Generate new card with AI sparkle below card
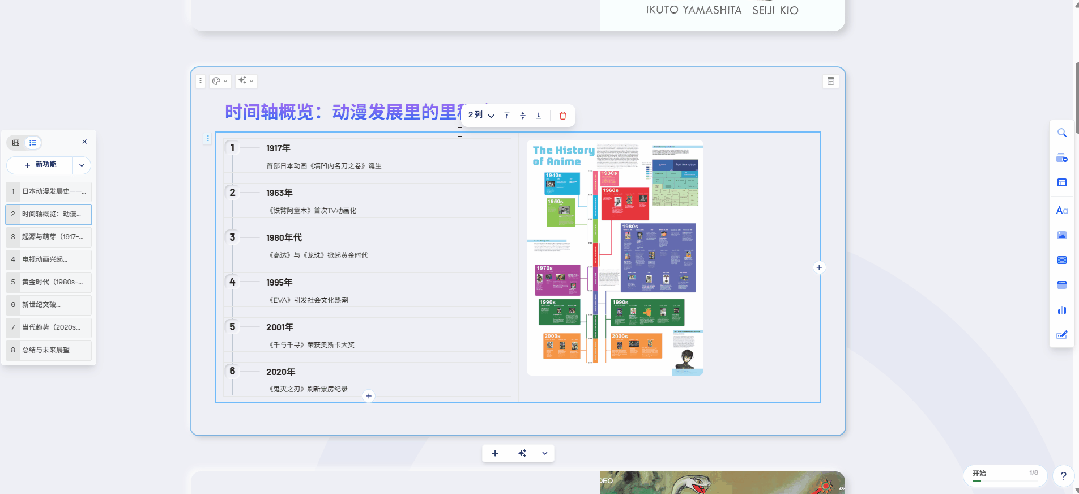The width and height of the screenshot is (1079, 494). coord(522,453)
